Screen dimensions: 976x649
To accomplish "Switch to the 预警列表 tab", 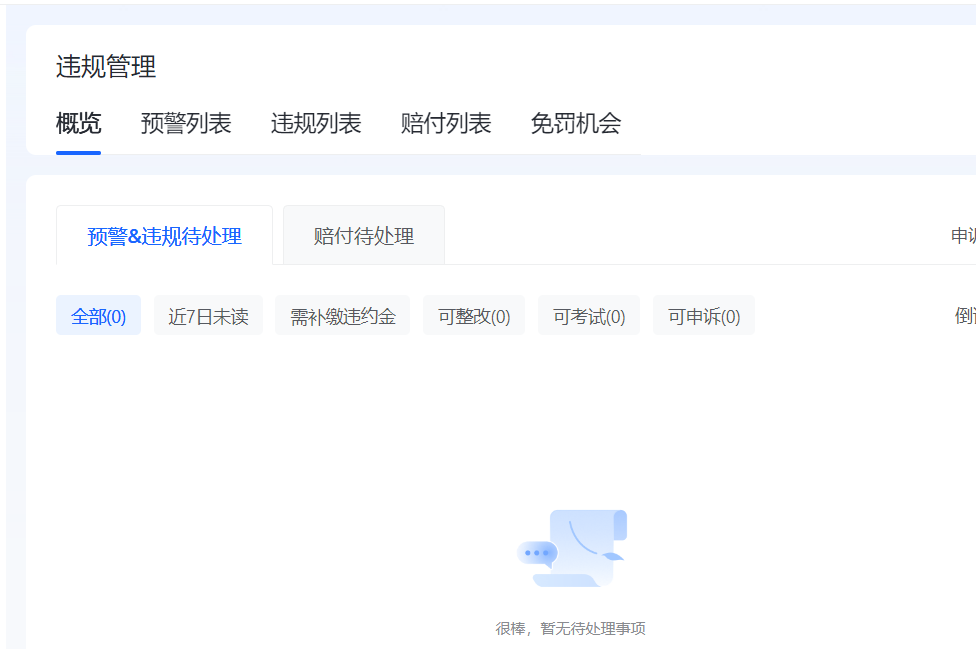I will (186, 123).
